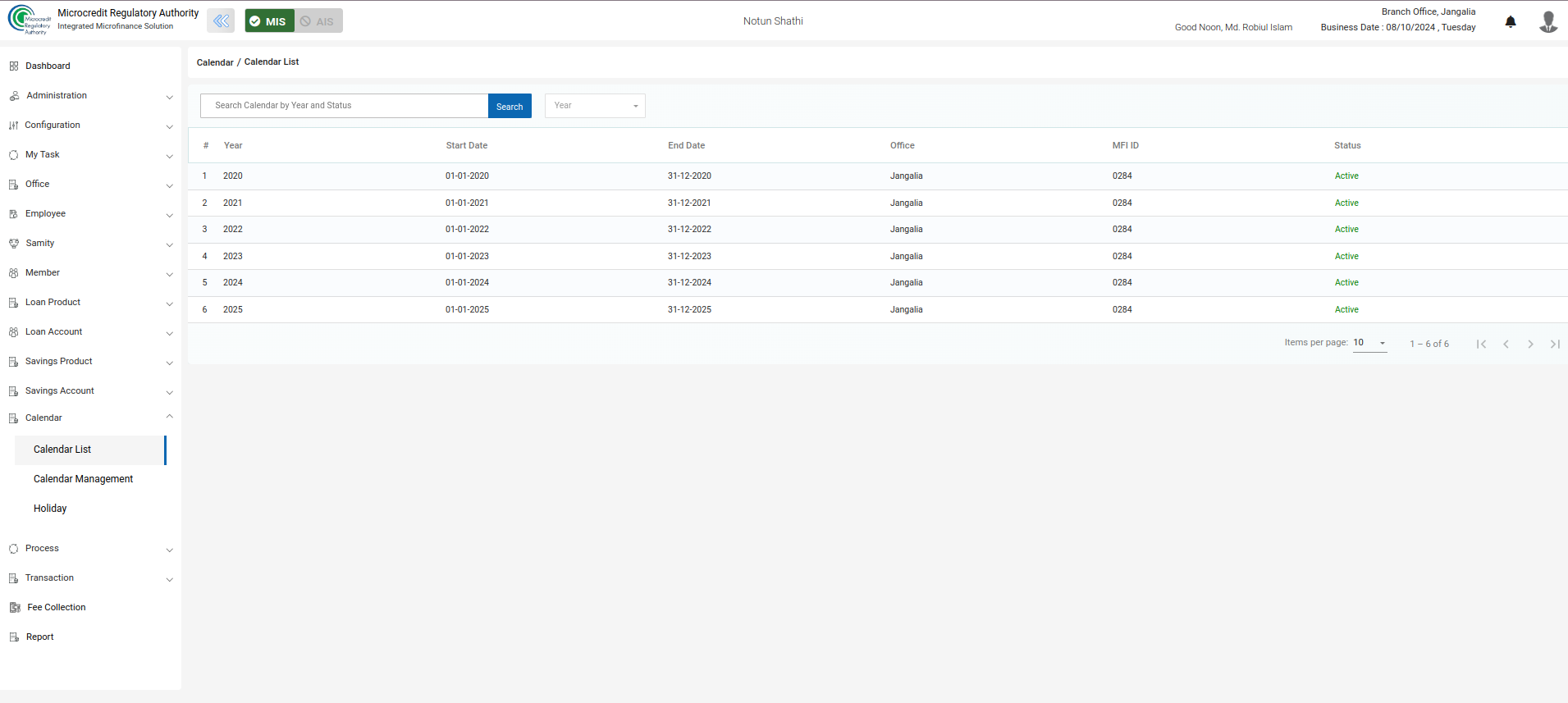Click the Savings Account icon
1568x703 pixels.
point(14,390)
